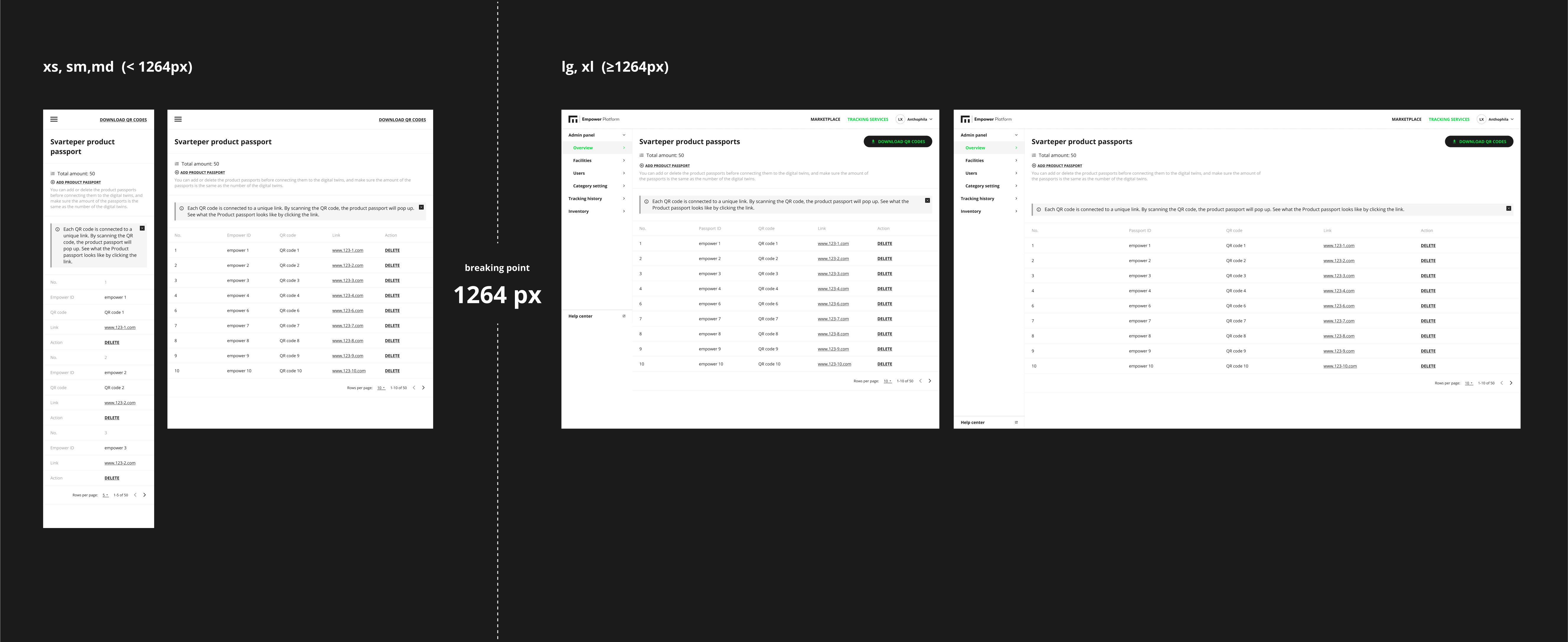Open the hamburger menu in the narrowest mobile frame
The height and width of the screenshot is (642, 1568).
(x=54, y=119)
